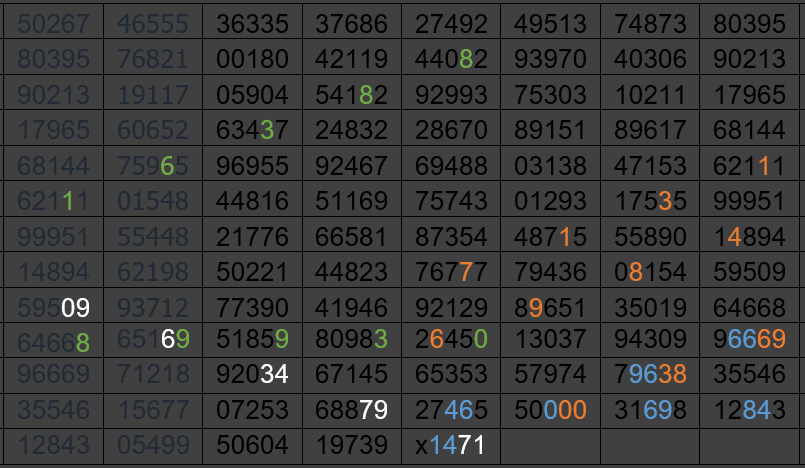Select cell 08154 with orange digit

(650, 270)
